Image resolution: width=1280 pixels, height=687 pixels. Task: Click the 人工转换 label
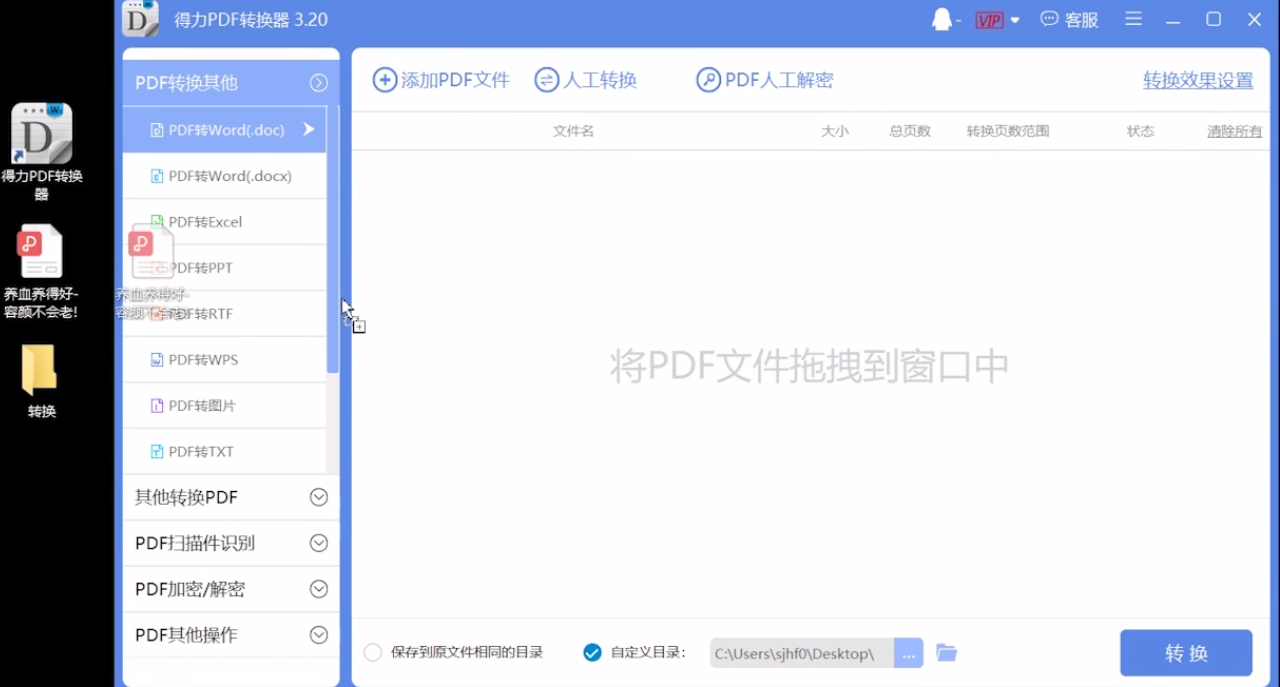tap(600, 81)
